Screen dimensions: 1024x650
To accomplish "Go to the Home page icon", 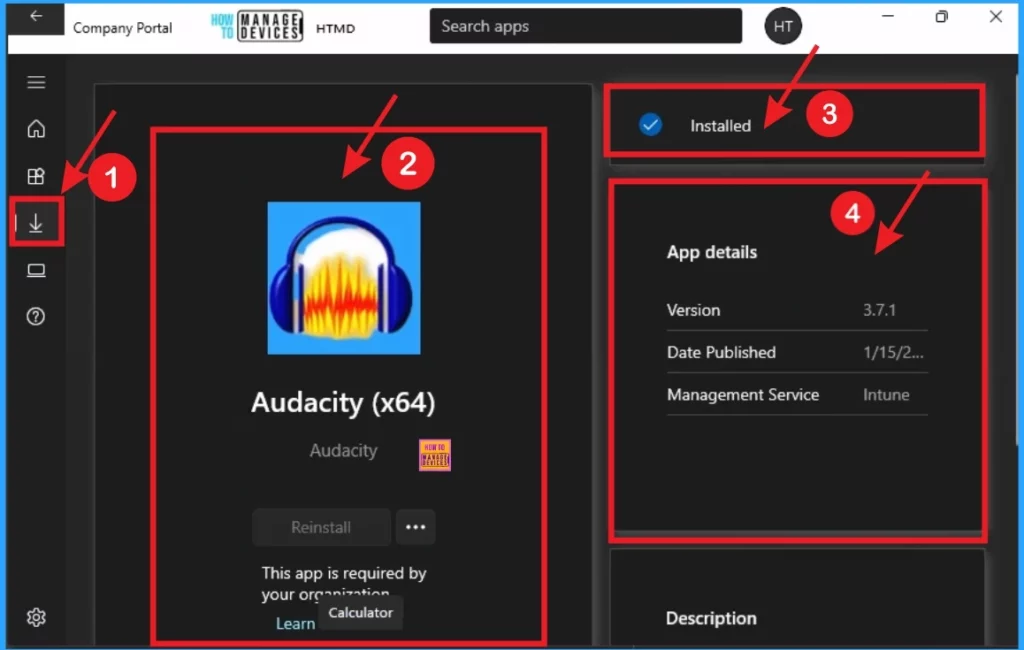I will click(36, 129).
